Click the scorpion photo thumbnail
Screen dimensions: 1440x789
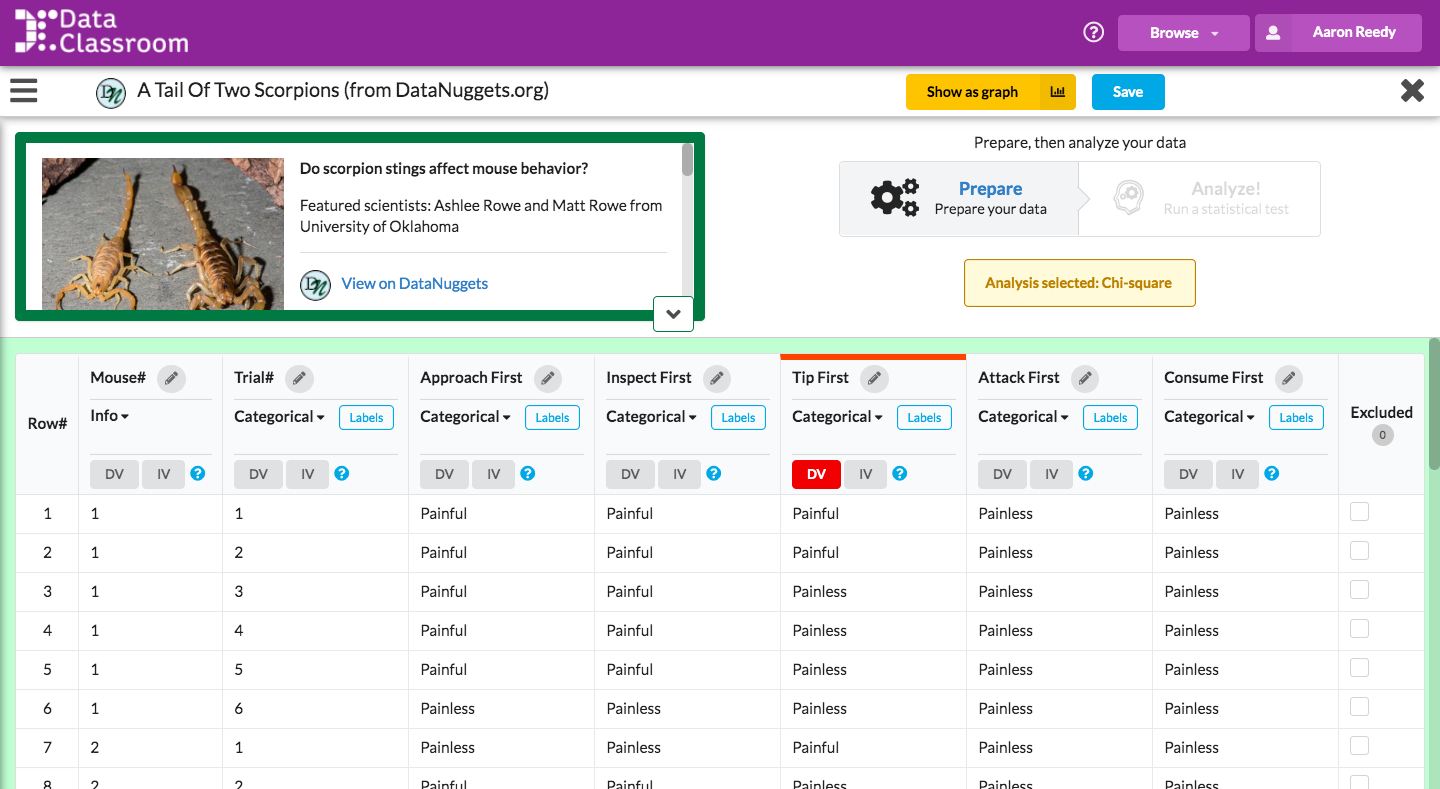point(162,233)
